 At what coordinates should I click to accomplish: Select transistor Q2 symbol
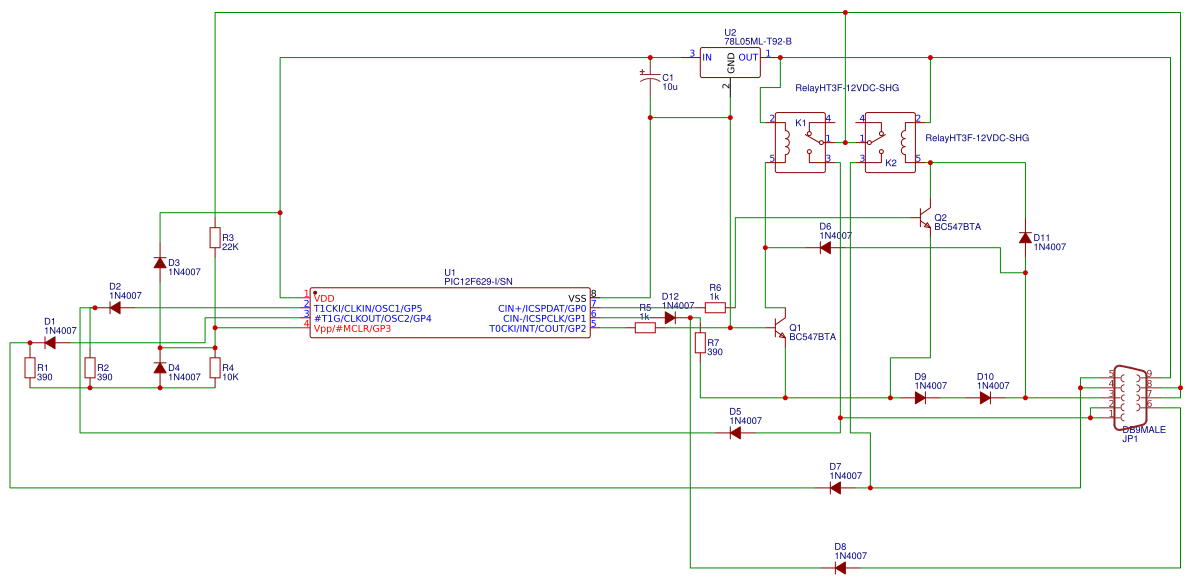coord(925,218)
